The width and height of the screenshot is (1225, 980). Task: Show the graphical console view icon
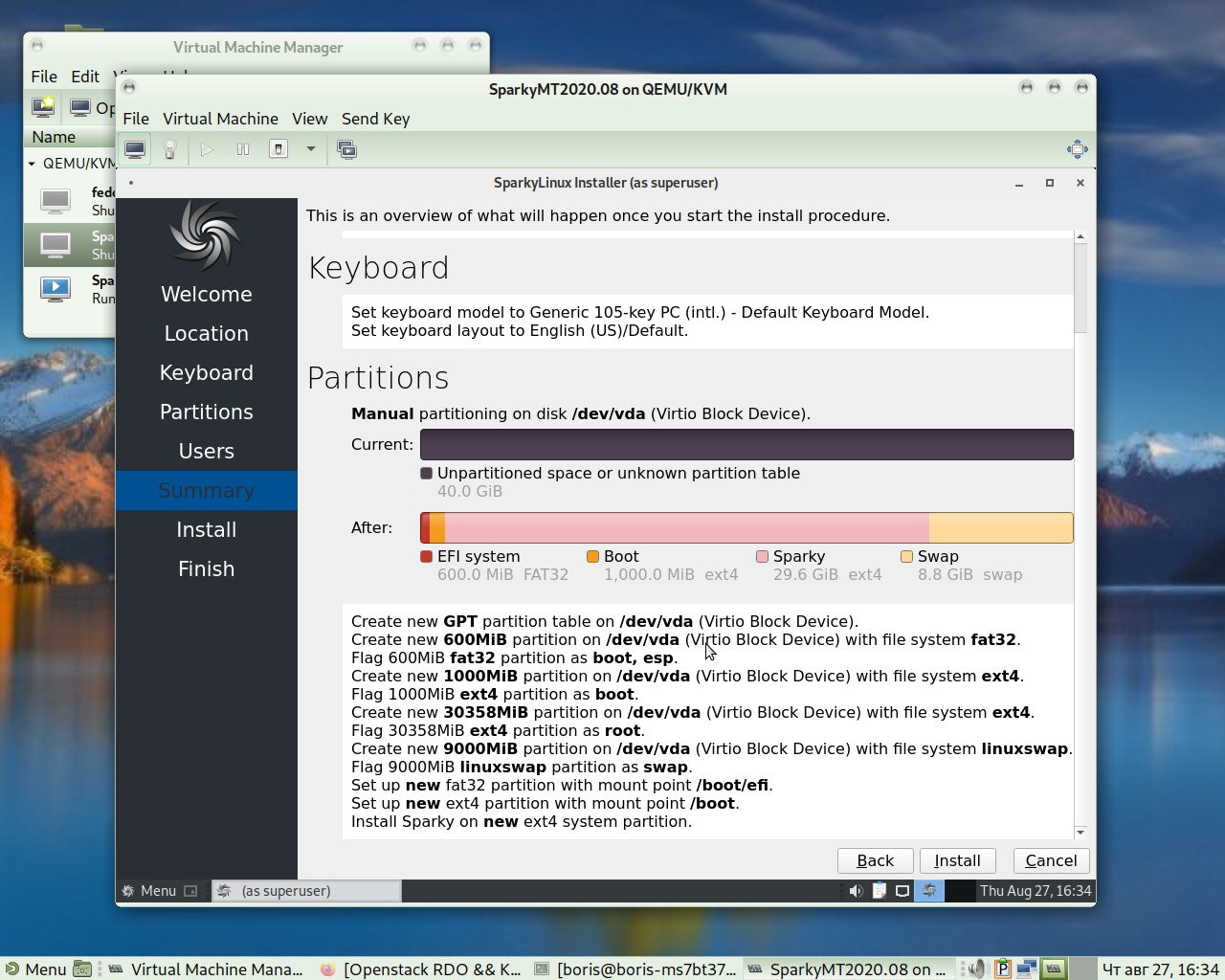(x=135, y=149)
